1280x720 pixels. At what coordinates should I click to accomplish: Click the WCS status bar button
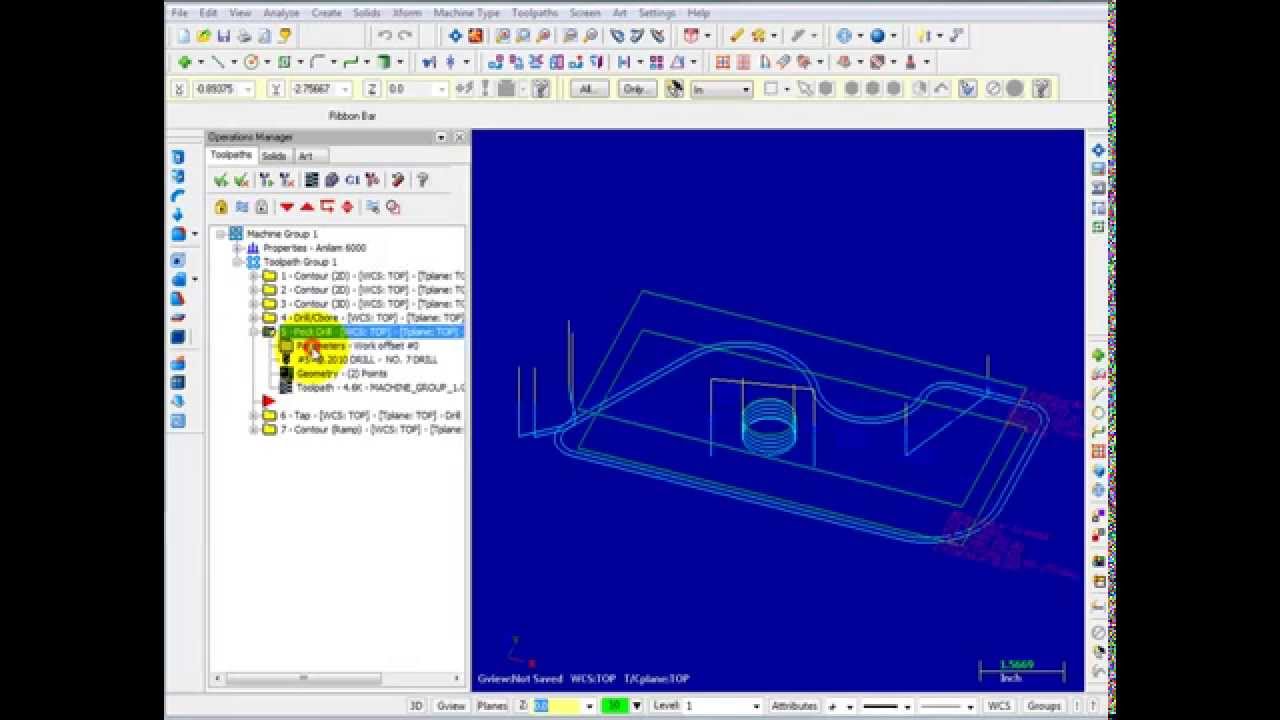click(999, 706)
